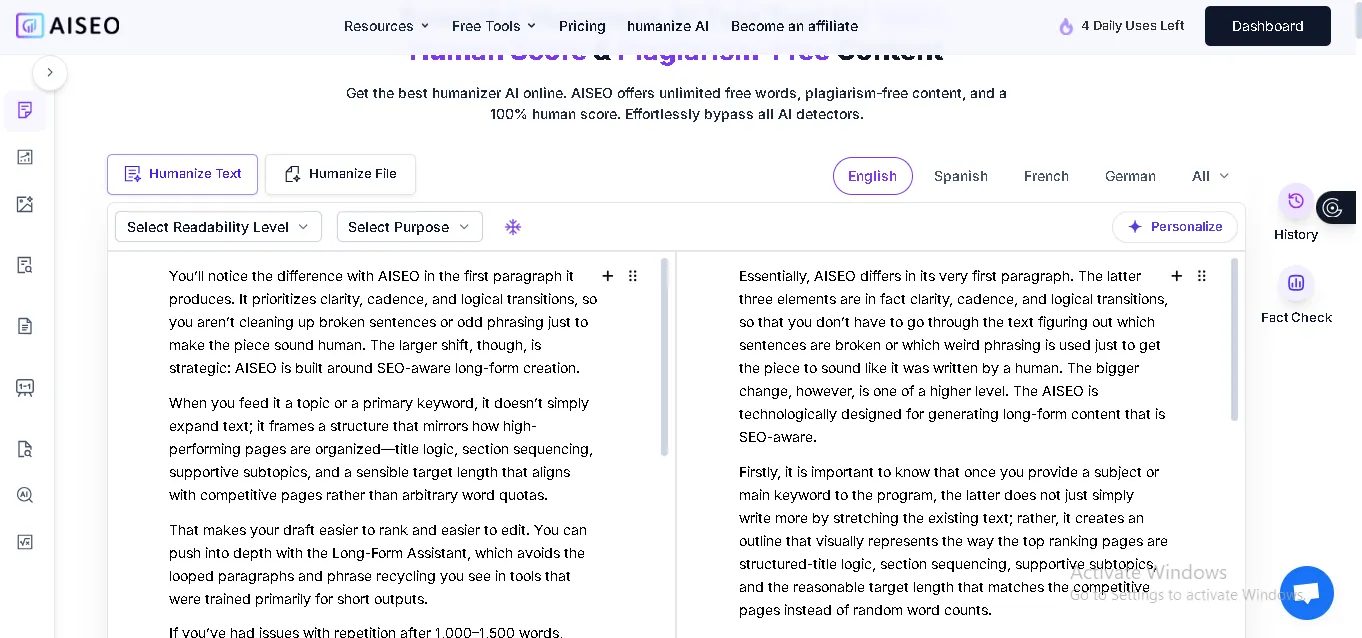Open the chart analytics sidebar icon
This screenshot has height=638, width=1362.
pyautogui.click(x=25, y=157)
